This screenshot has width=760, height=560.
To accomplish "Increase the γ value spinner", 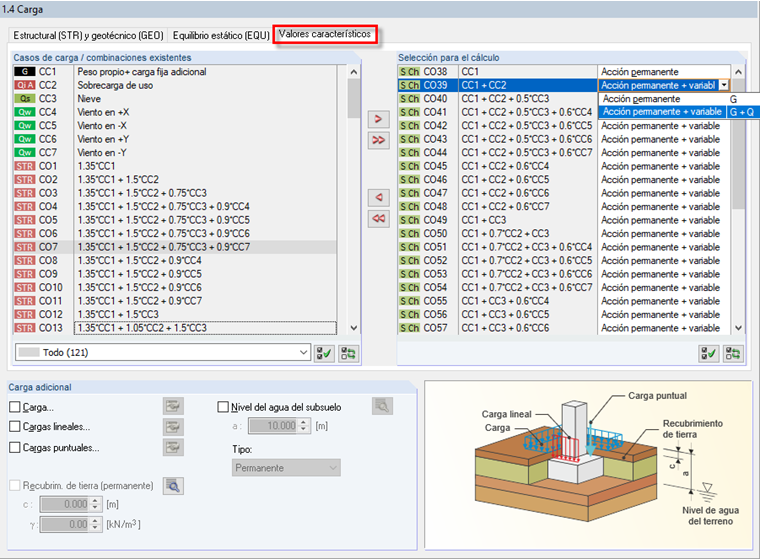I will pyautogui.click(x=95, y=521).
